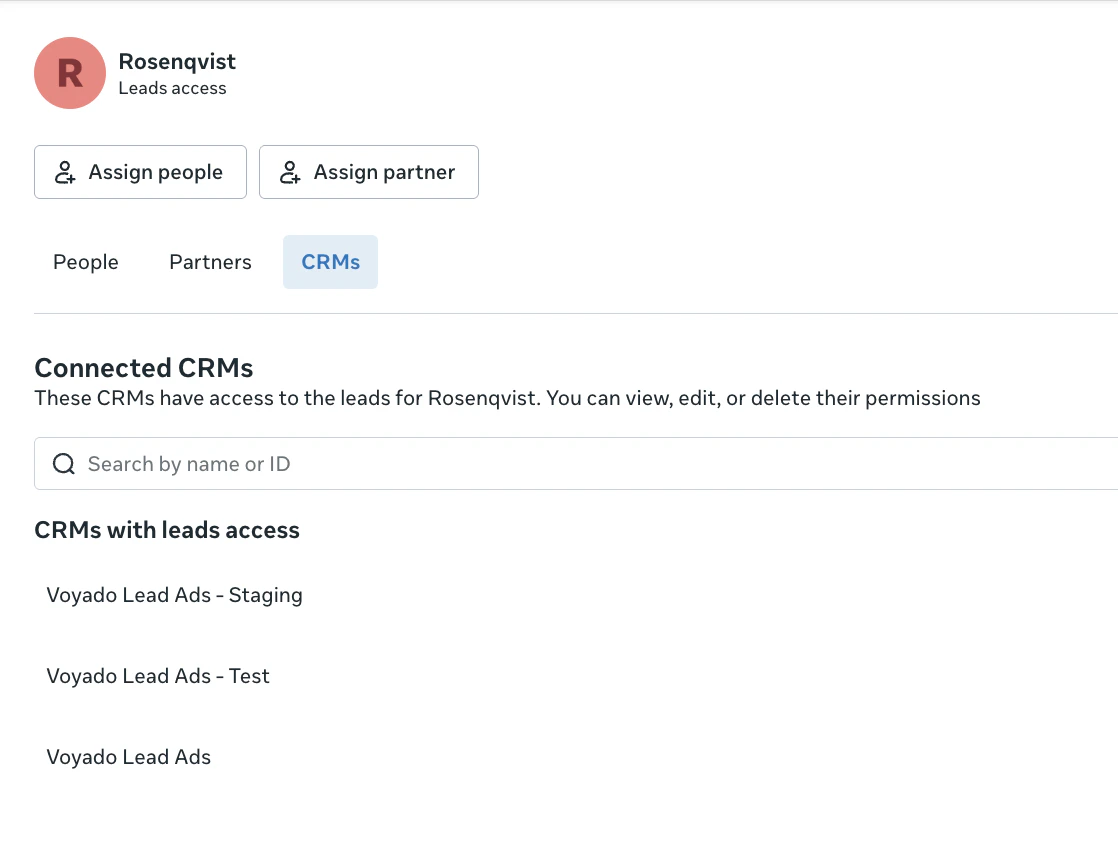The image size is (1118, 854).
Task: Select the Voyado Lead Ads CRM entry
Action: point(128,757)
